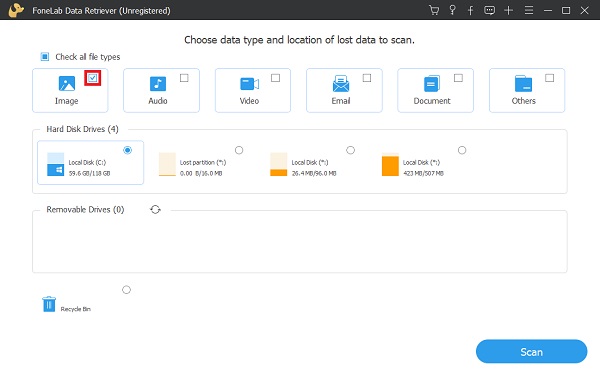This screenshot has width=600, height=378.
Task: Click the Email envelope icon
Action: tap(341, 84)
